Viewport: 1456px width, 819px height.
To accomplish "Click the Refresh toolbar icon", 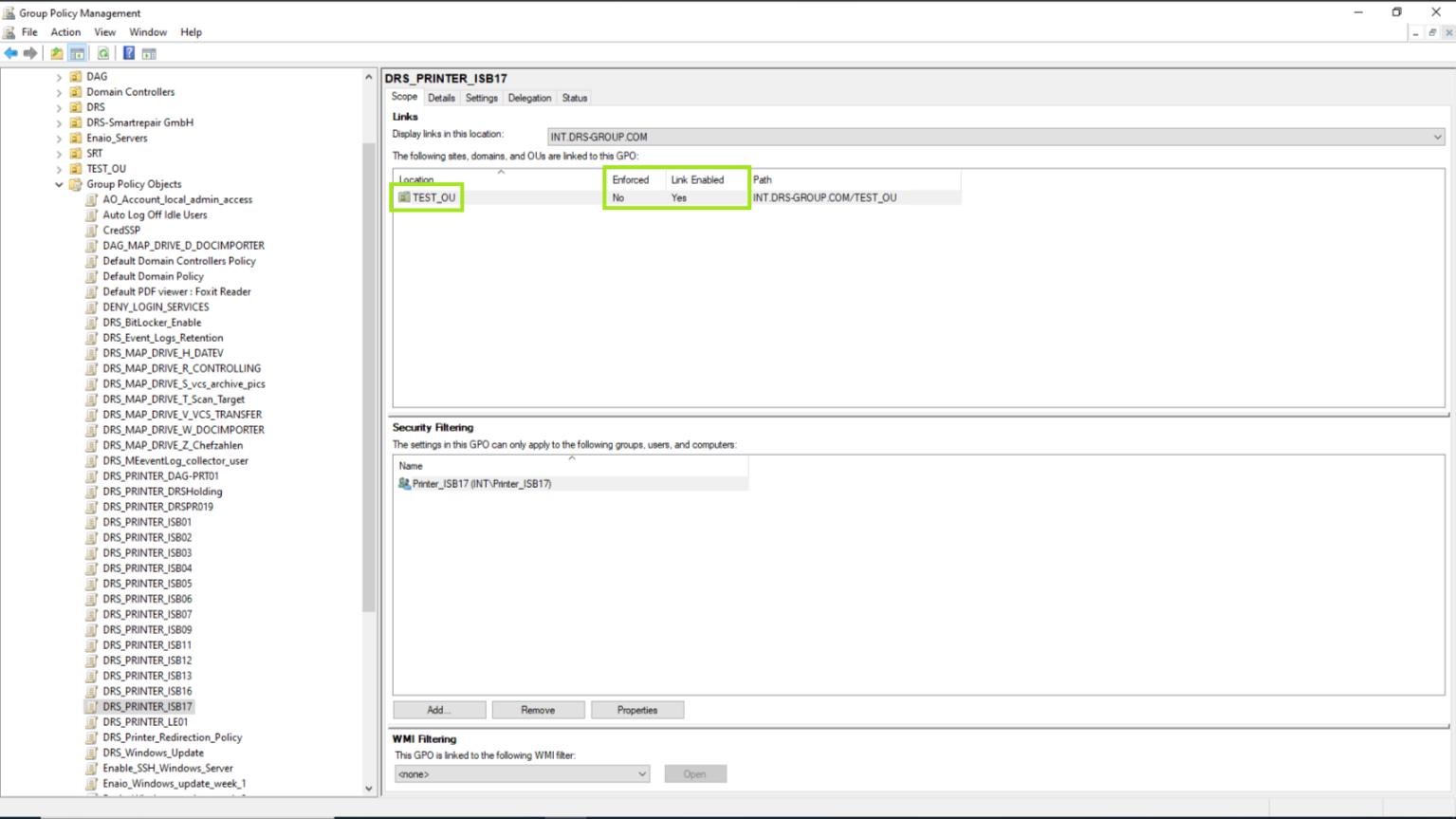I will click(x=103, y=53).
